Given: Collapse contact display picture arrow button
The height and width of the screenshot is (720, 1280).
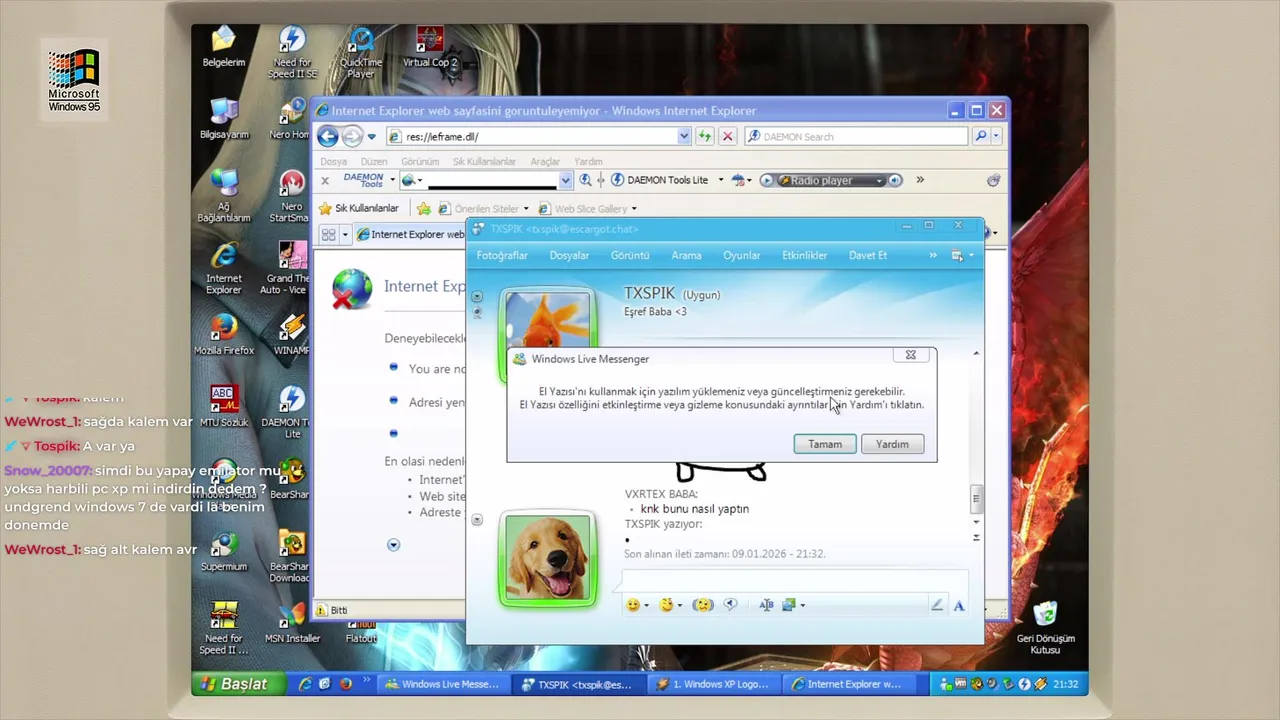Looking at the screenshot, I should coord(477,296).
